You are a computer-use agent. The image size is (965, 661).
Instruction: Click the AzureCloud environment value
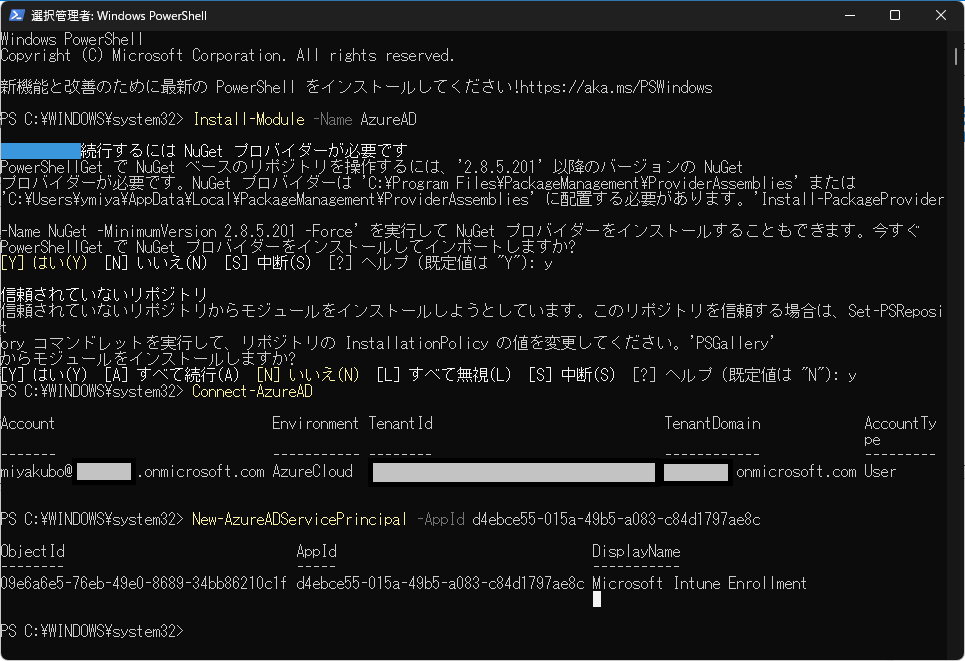pyautogui.click(x=313, y=471)
